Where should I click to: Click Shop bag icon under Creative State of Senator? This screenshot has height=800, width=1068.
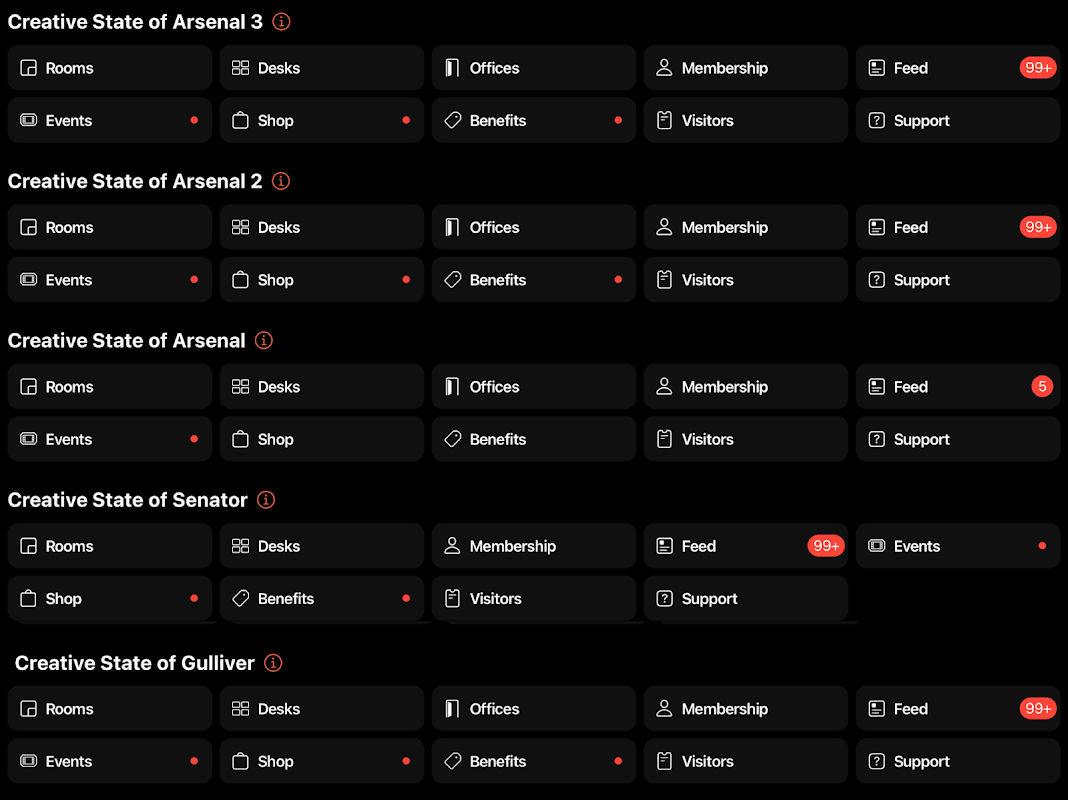(x=29, y=599)
